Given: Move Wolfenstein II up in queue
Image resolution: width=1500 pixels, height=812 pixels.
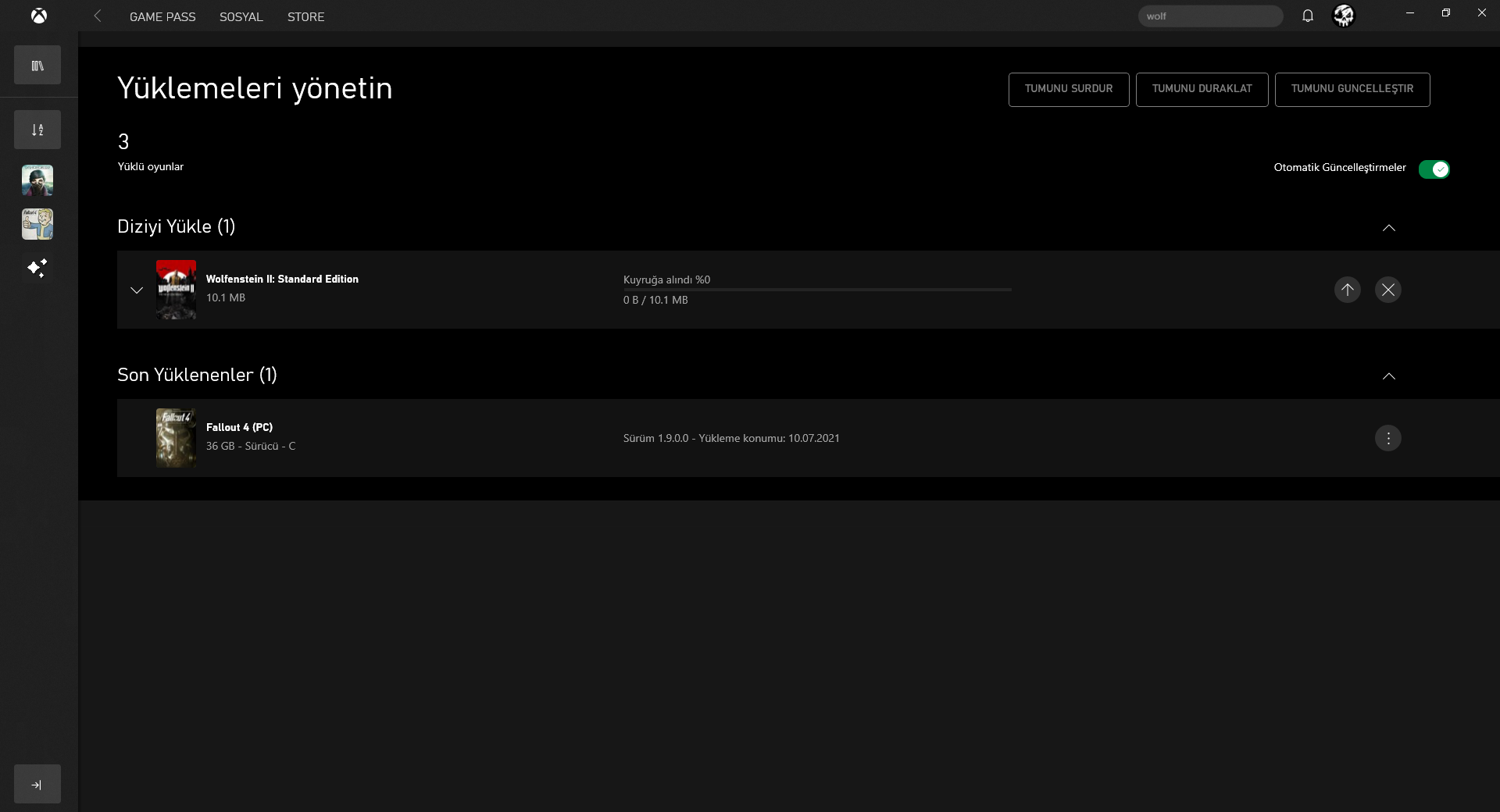Looking at the screenshot, I should coord(1348,290).
